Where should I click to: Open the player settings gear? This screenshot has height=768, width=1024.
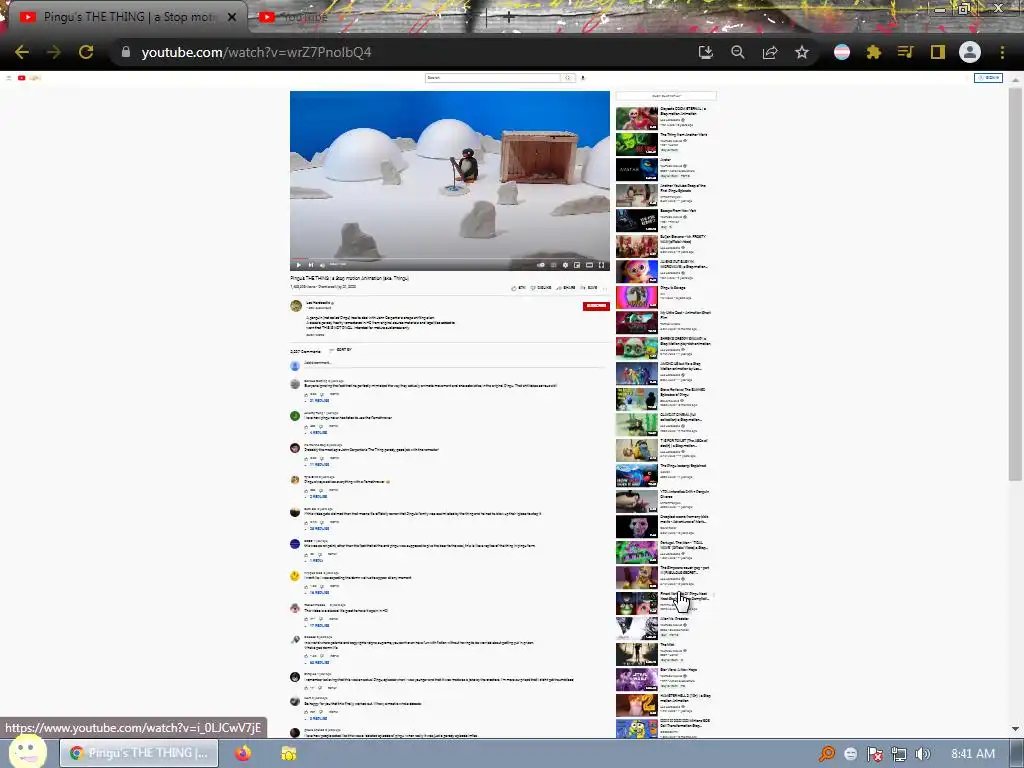pos(565,265)
